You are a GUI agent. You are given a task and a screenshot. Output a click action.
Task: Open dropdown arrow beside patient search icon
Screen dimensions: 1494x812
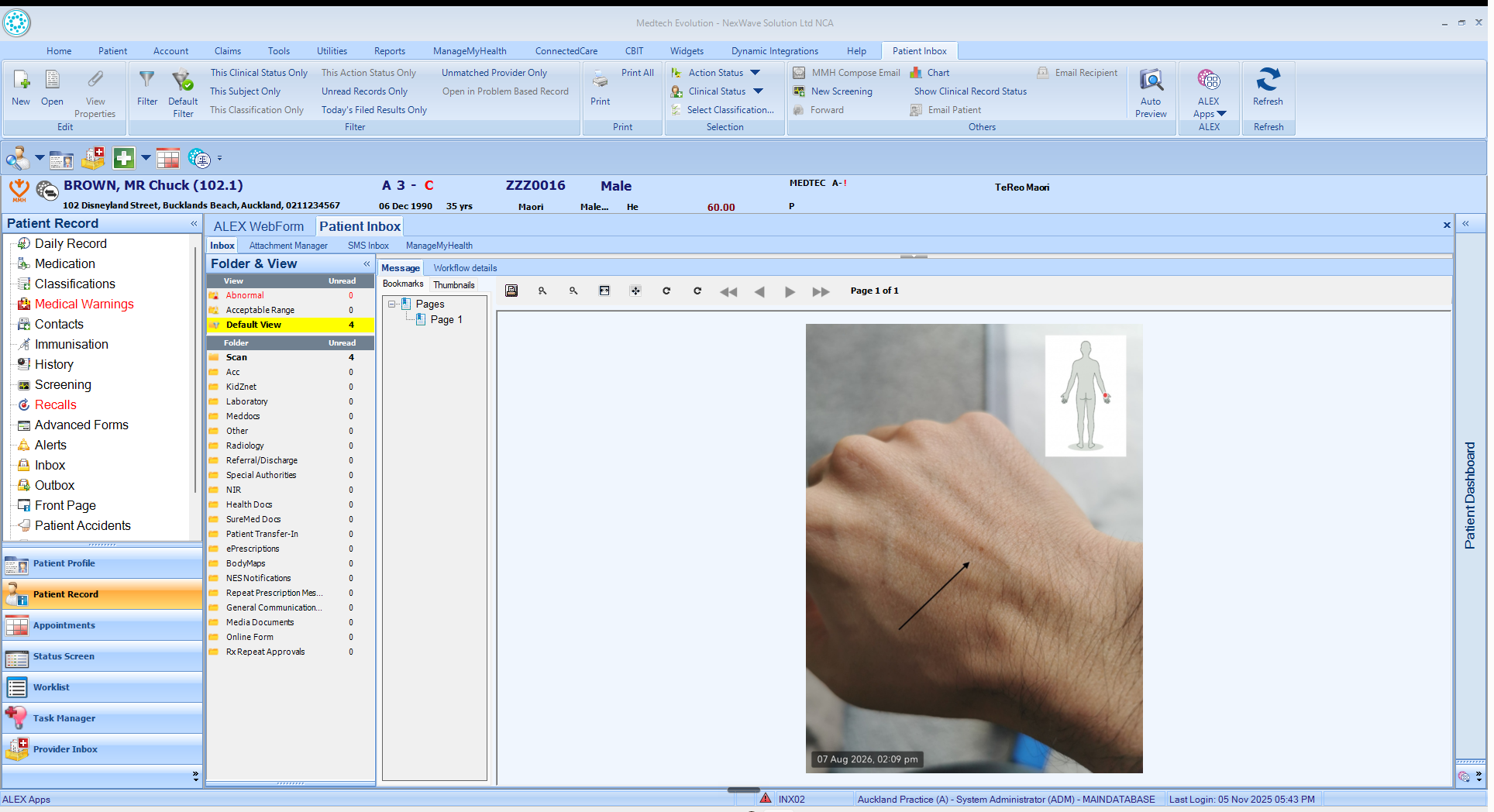point(40,158)
